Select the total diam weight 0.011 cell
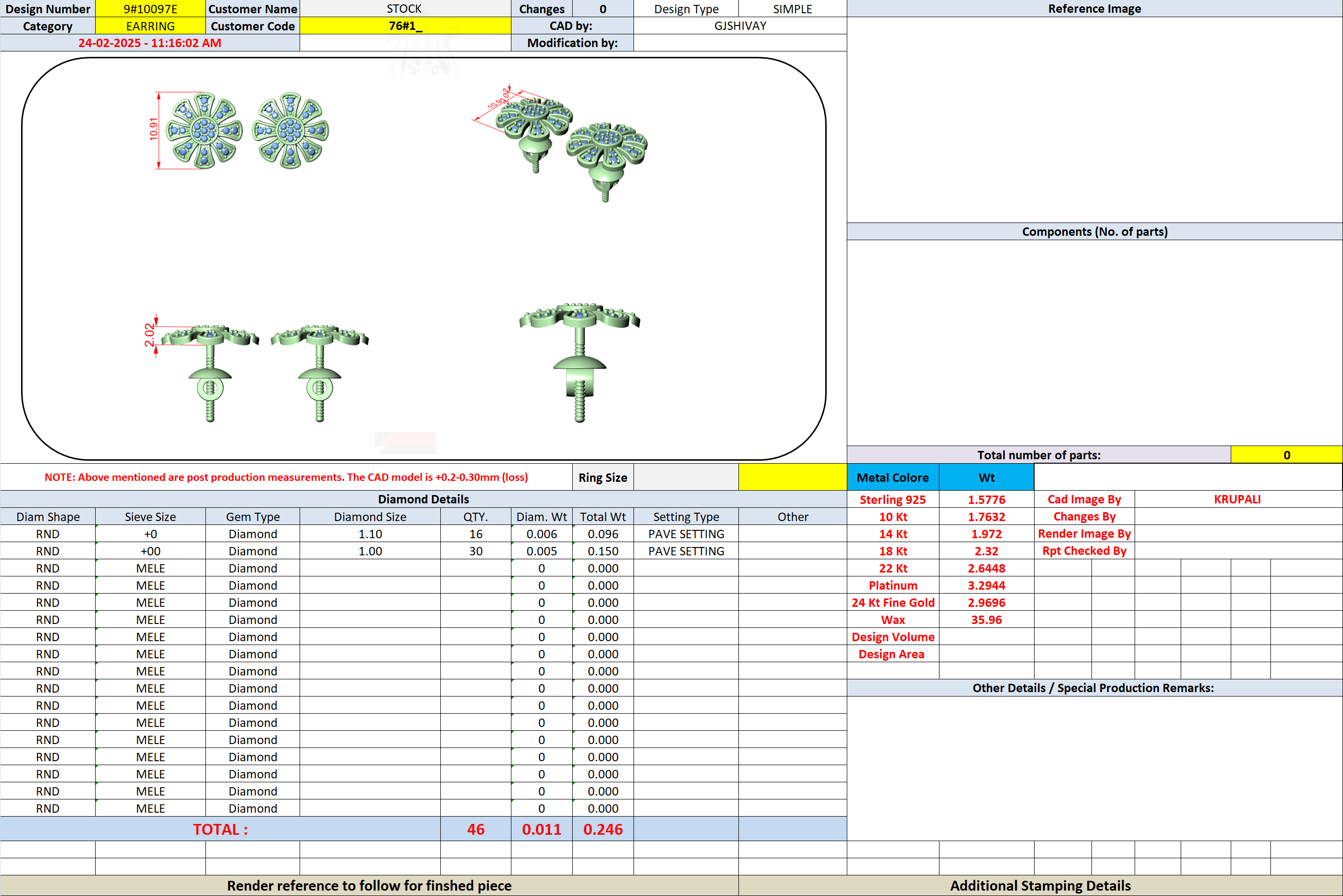The image size is (1343, 896). coord(542,829)
